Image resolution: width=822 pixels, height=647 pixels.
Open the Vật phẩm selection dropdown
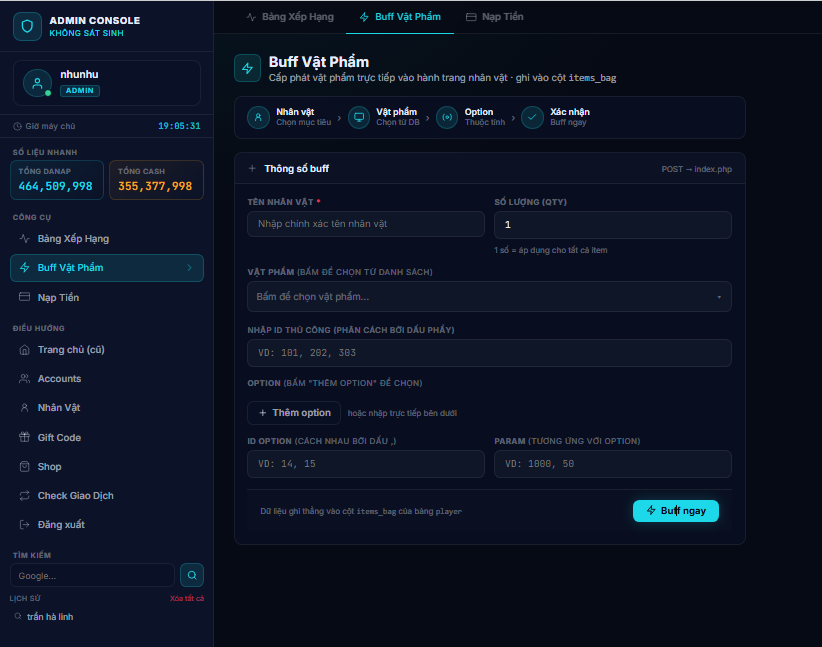pos(489,297)
